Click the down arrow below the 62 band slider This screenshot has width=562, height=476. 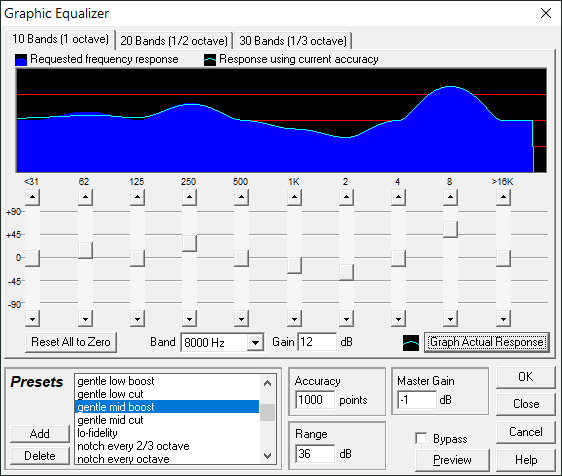pos(85,319)
